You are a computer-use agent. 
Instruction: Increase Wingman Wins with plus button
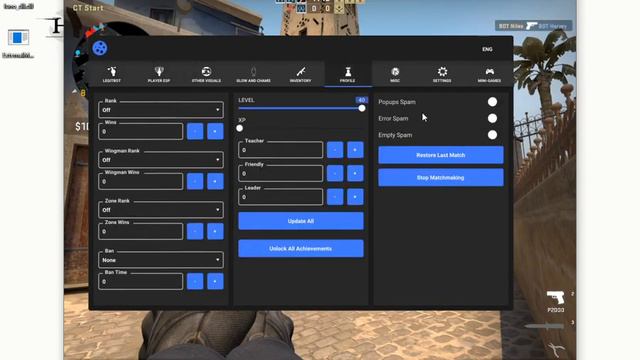coord(215,181)
